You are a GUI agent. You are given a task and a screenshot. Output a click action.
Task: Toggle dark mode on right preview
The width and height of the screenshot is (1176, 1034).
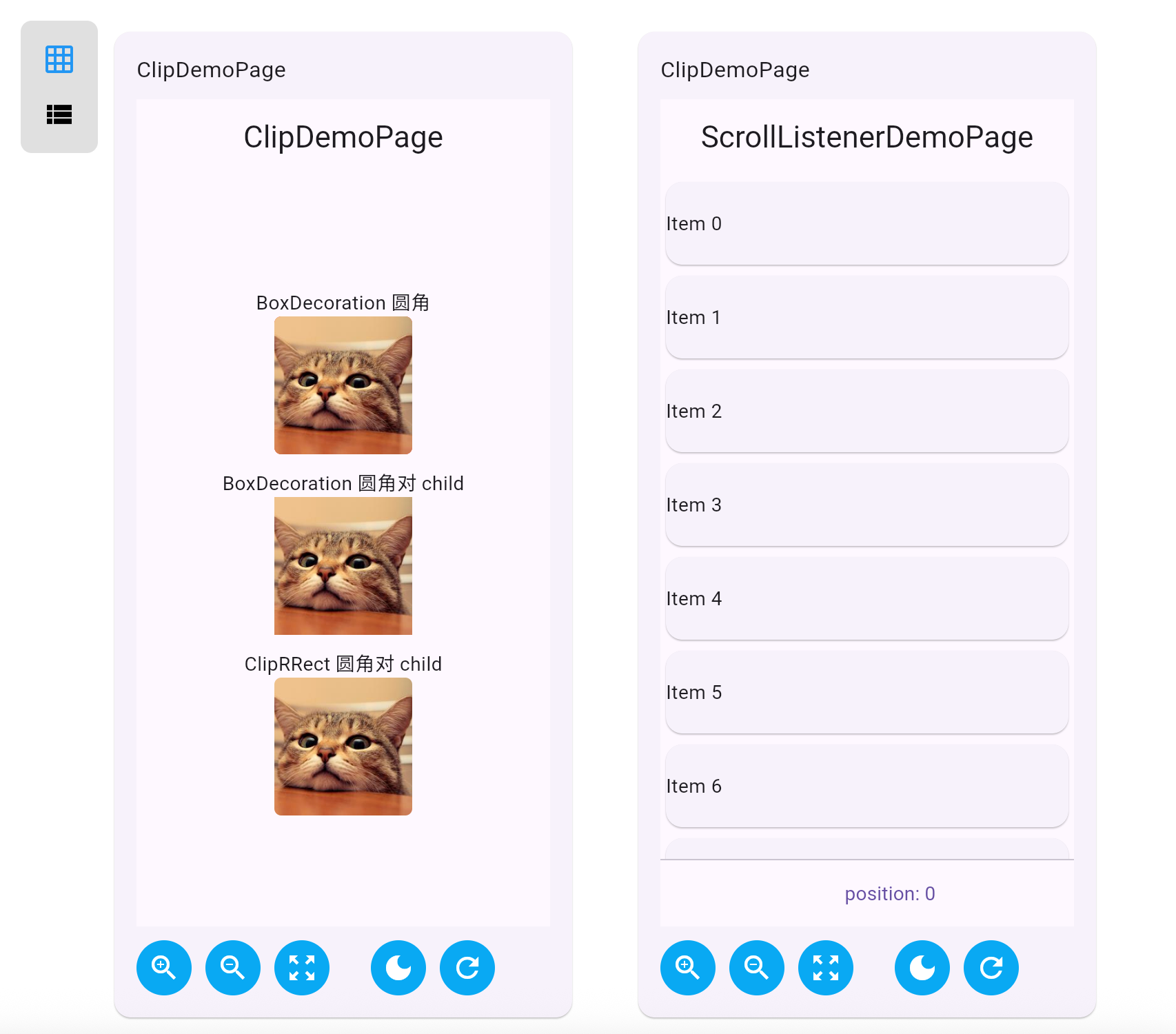pos(922,968)
